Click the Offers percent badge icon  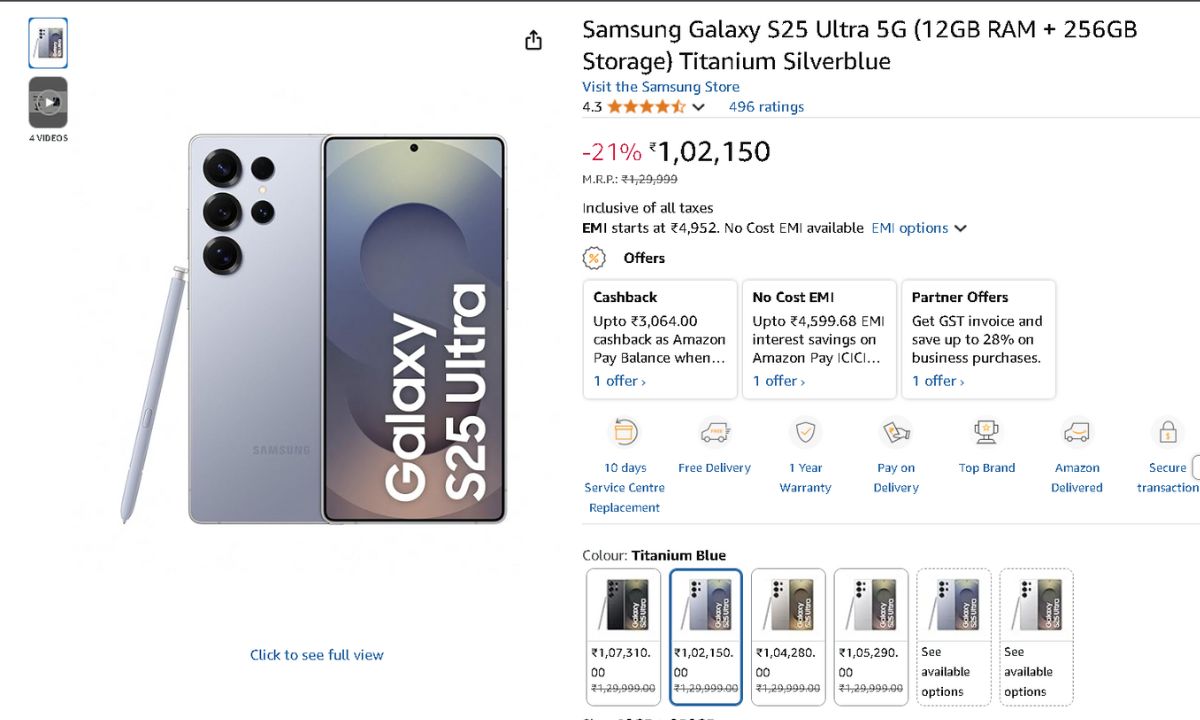595,258
